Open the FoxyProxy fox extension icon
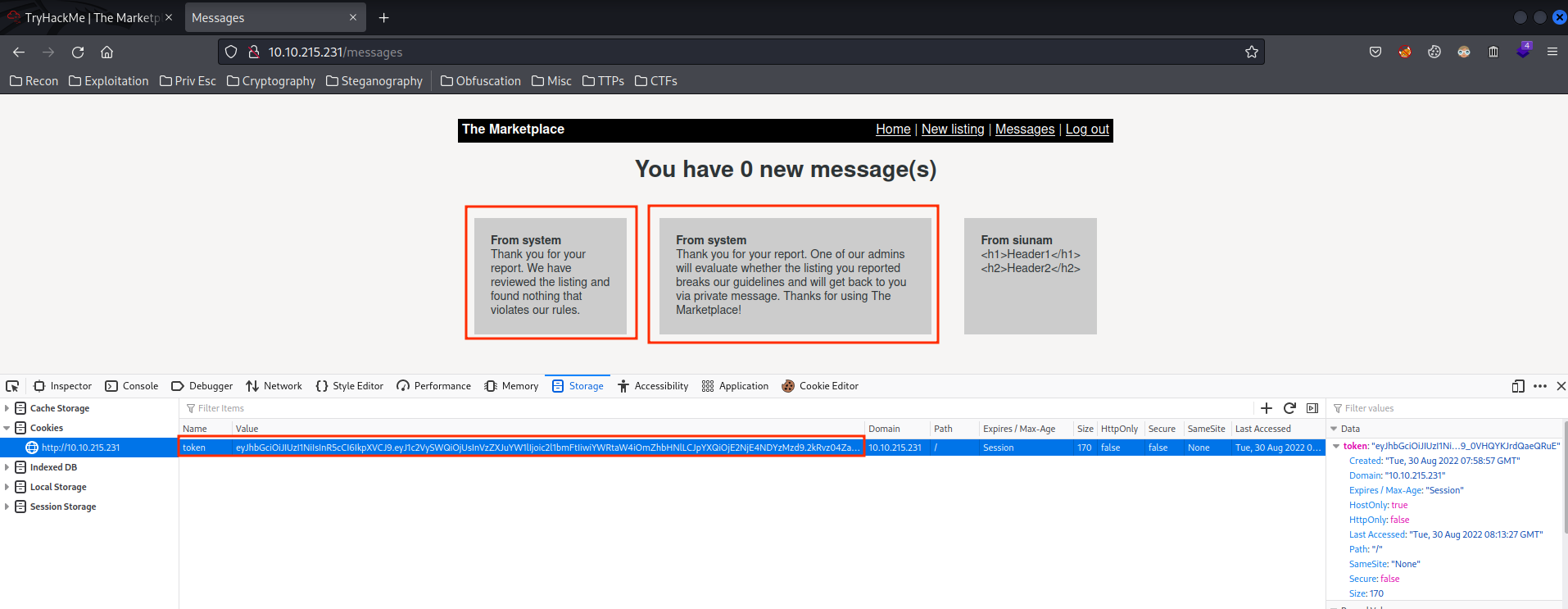 coord(1405,52)
